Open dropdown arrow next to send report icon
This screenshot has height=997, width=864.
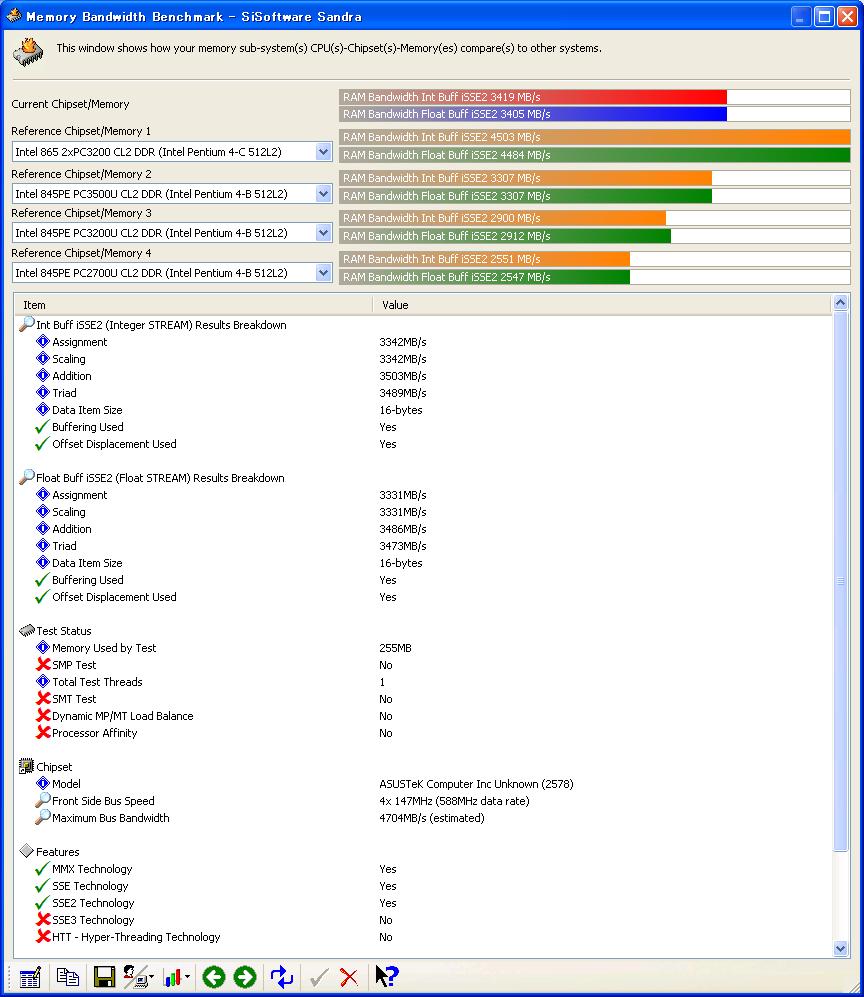pyautogui.click(x=151, y=977)
